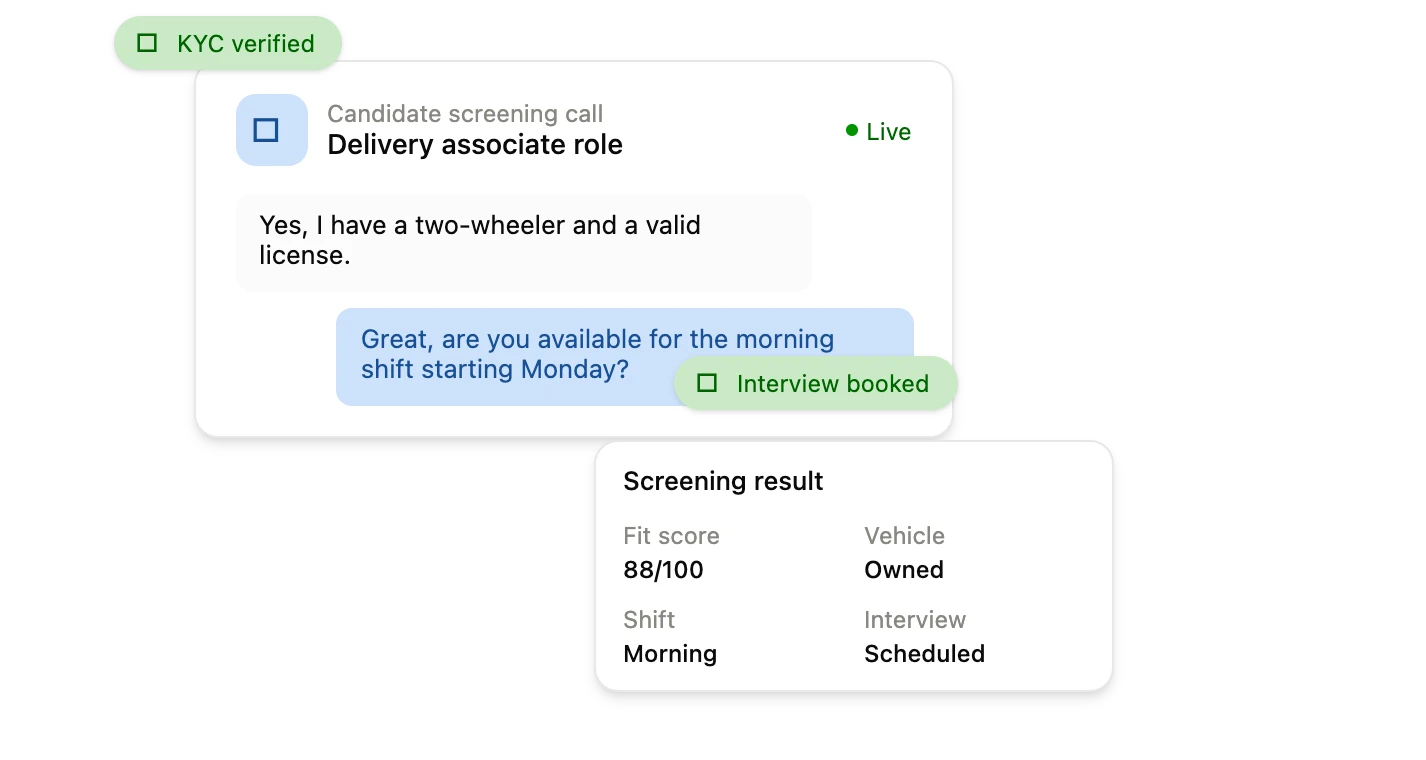Select the Morning shift value
Viewport: 1426px width, 760px height.
coord(670,654)
